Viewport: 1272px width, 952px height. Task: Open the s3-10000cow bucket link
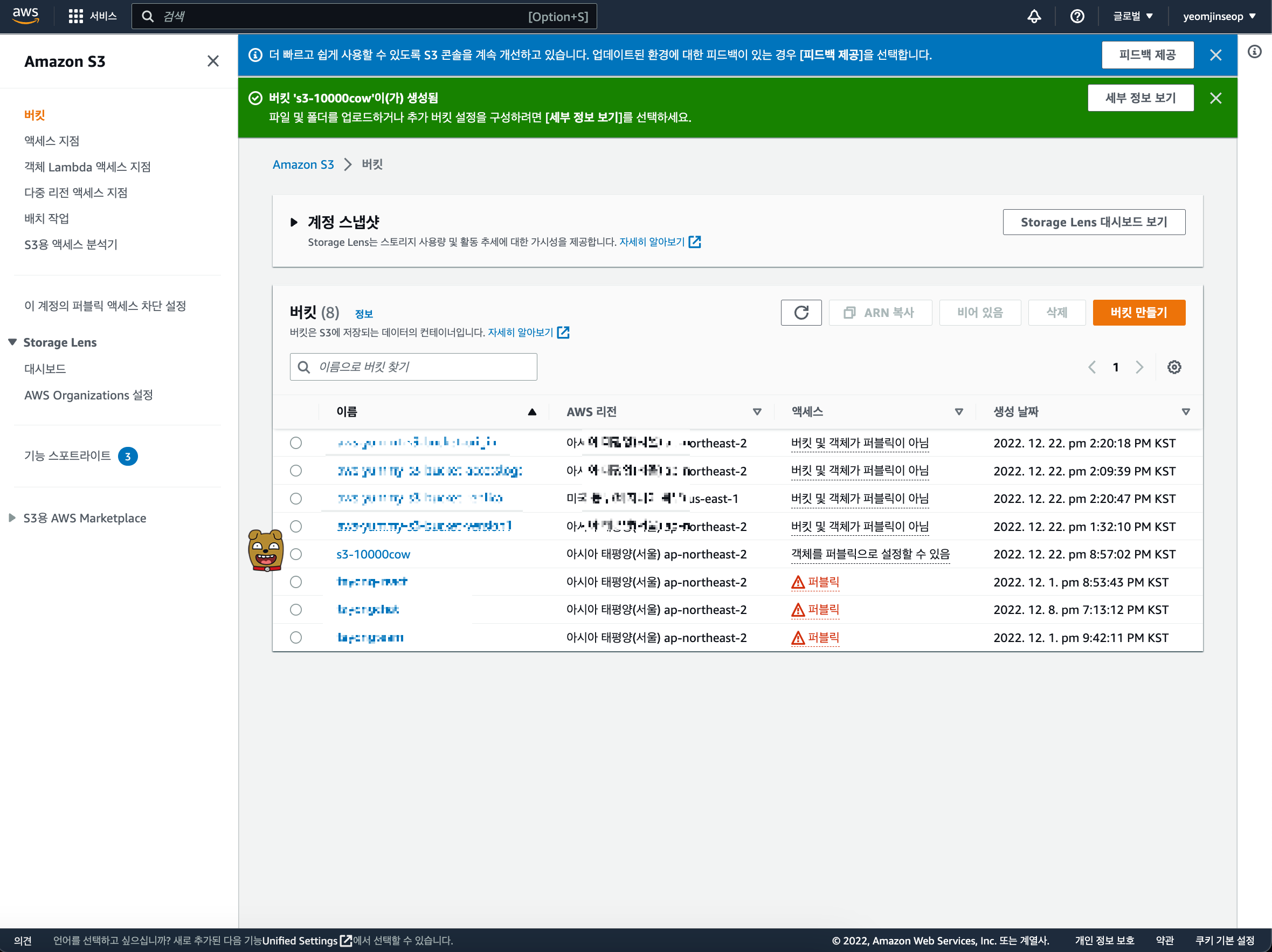point(372,554)
